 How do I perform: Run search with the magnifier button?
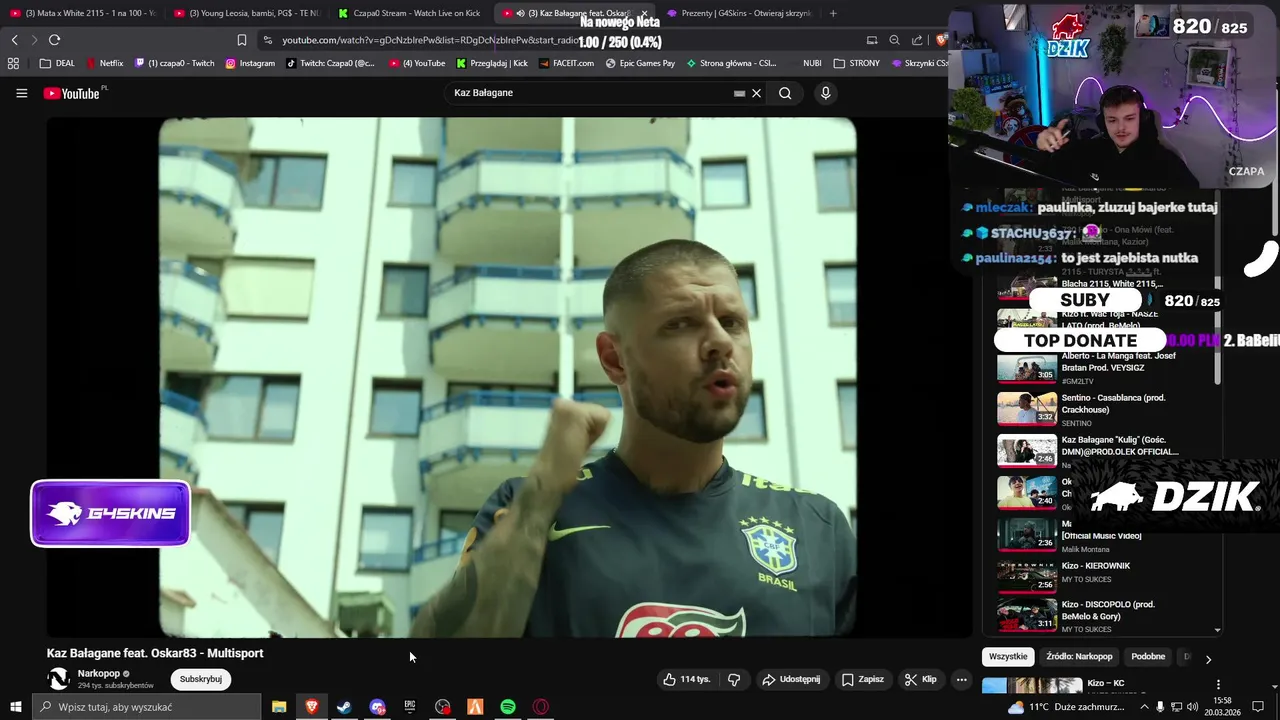point(785,93)
